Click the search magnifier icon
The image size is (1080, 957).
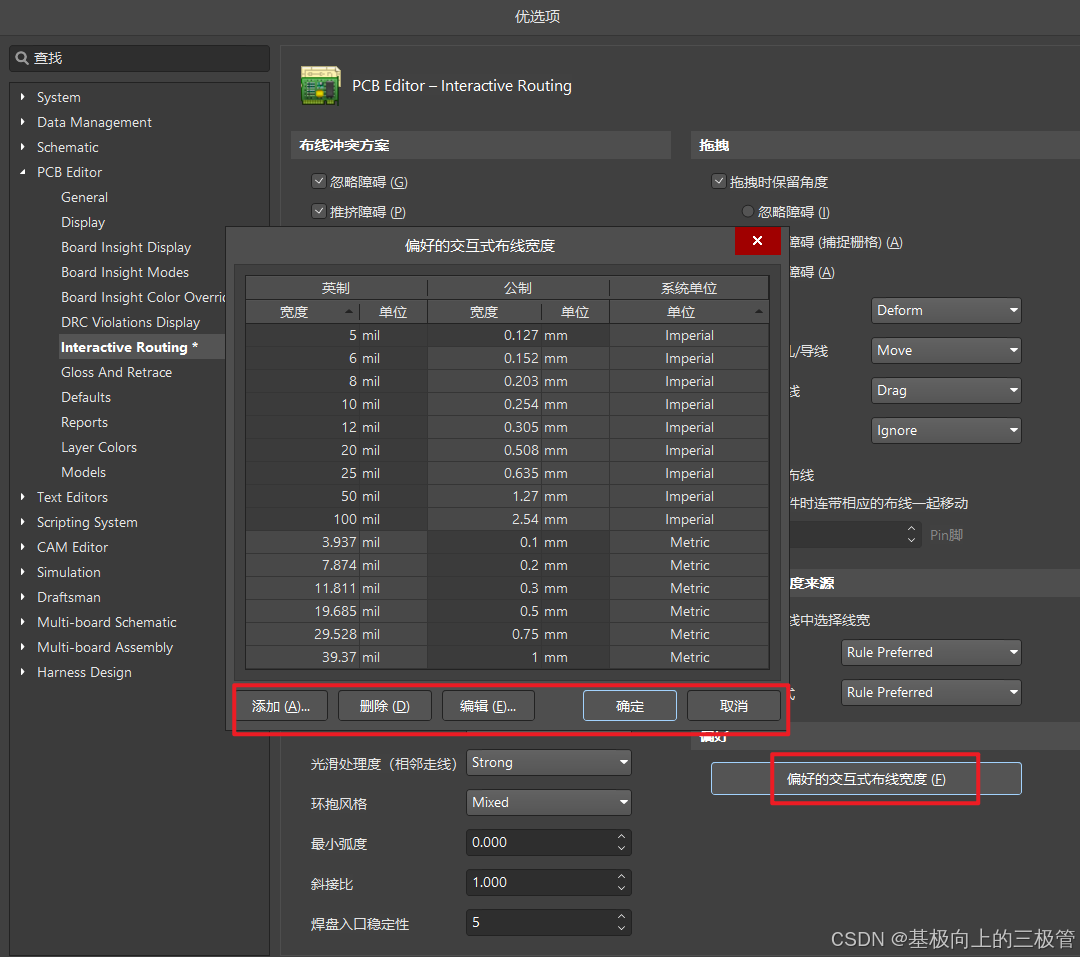22,58
